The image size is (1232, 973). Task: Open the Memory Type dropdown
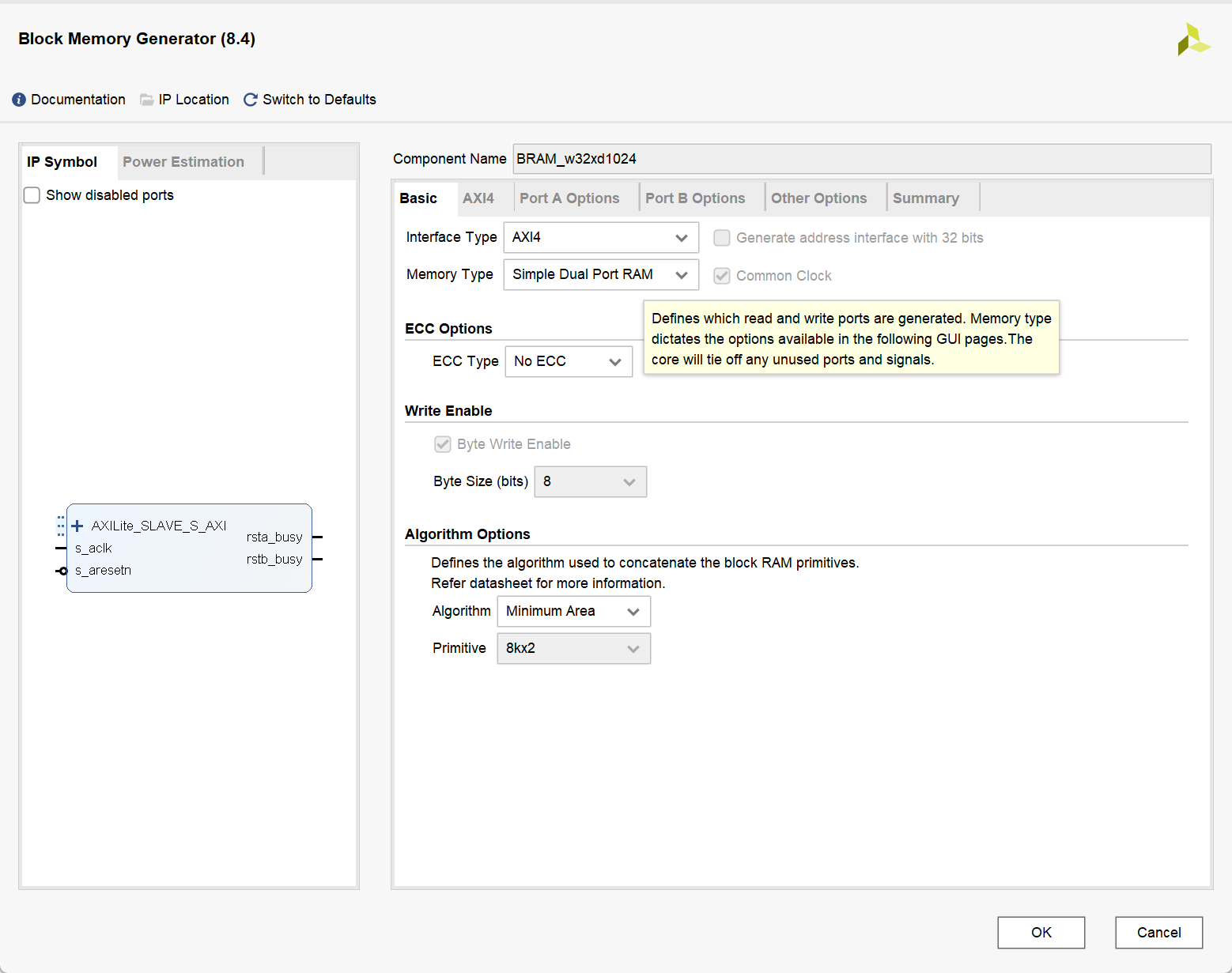click(x=601, y=274)
